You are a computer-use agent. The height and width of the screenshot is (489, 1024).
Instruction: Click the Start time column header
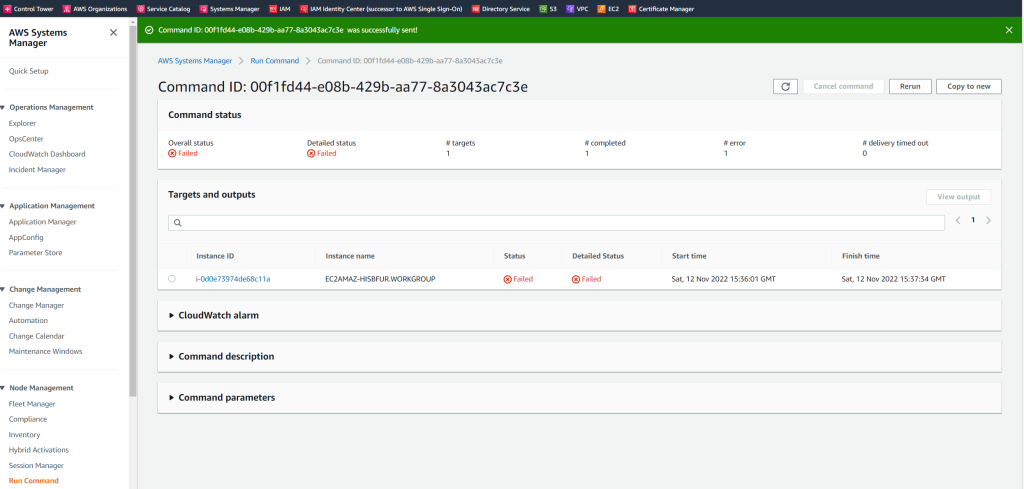click(x=689, y=256)
